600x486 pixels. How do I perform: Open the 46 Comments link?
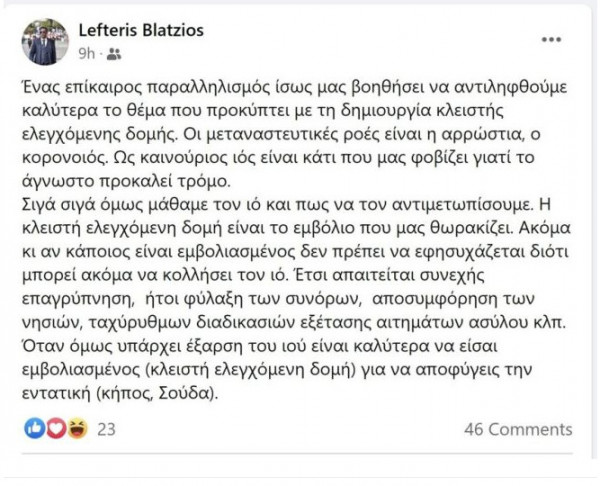click(520, 429)
